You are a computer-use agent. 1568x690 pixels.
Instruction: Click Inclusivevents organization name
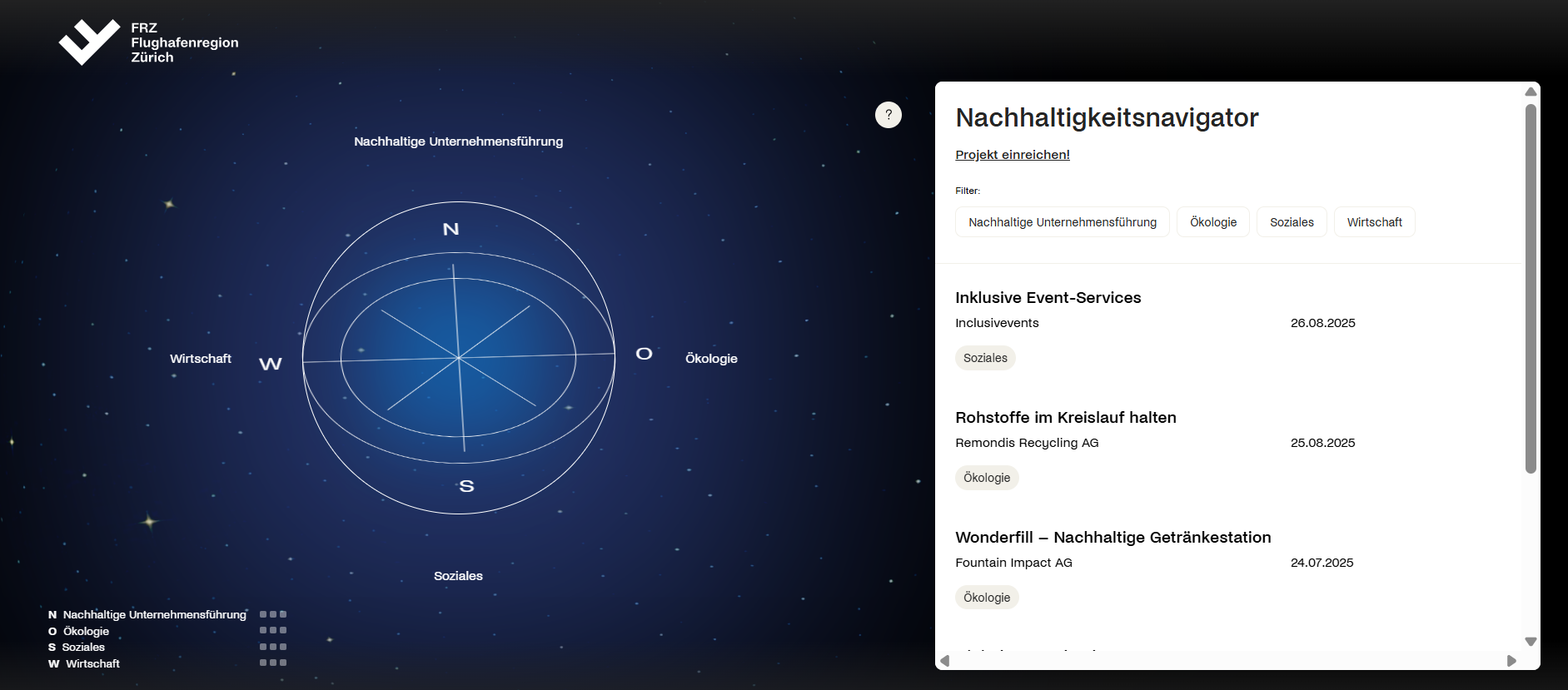pyautogui.click(x=997, y=323)
